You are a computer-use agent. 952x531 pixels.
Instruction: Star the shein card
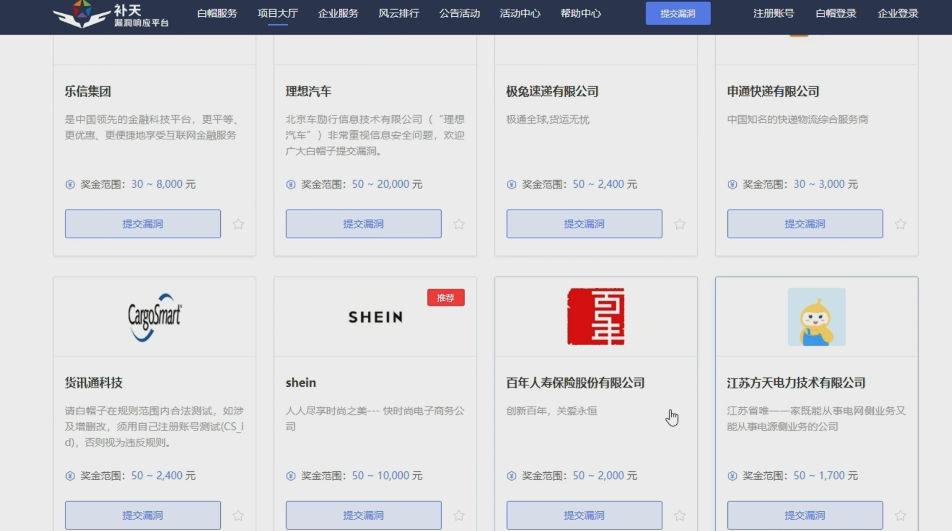459,515
